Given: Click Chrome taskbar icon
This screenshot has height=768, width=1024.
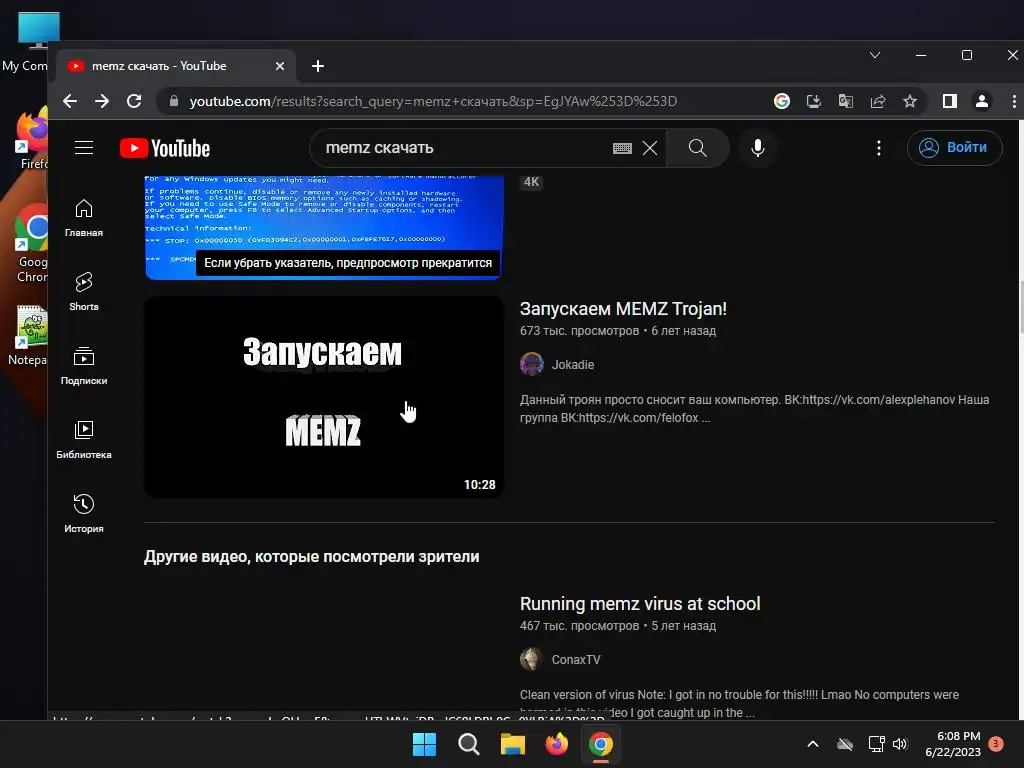Looking at the screenshot, I should point(601,744).
